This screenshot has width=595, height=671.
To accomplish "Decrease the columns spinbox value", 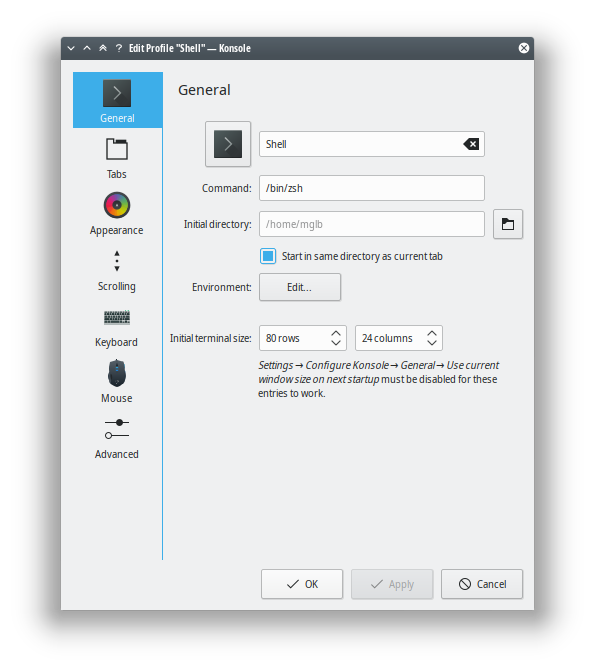I will pyautogui.click(x=432, y=342).
